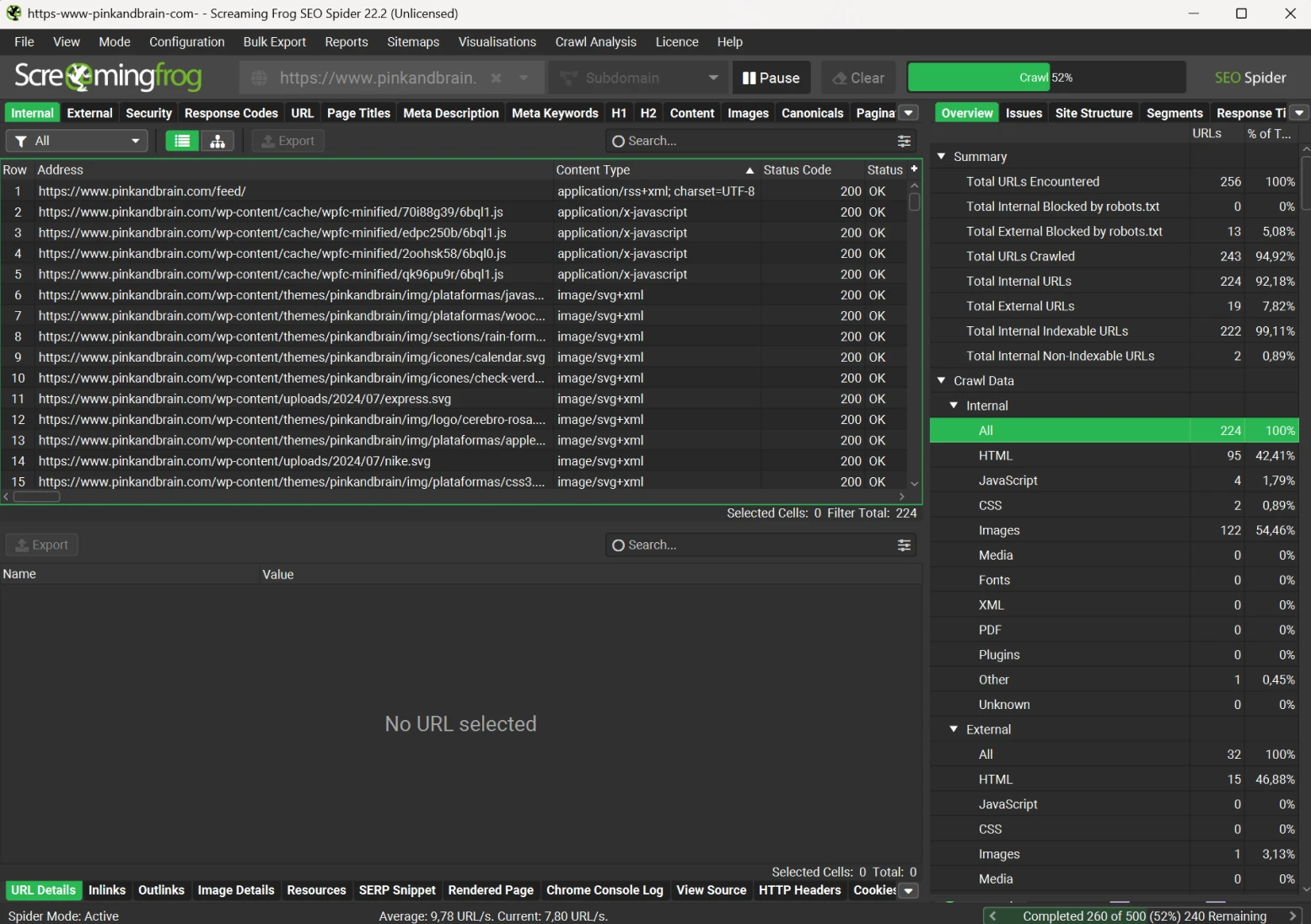Collapse the Summary section

tap(942, 156)
